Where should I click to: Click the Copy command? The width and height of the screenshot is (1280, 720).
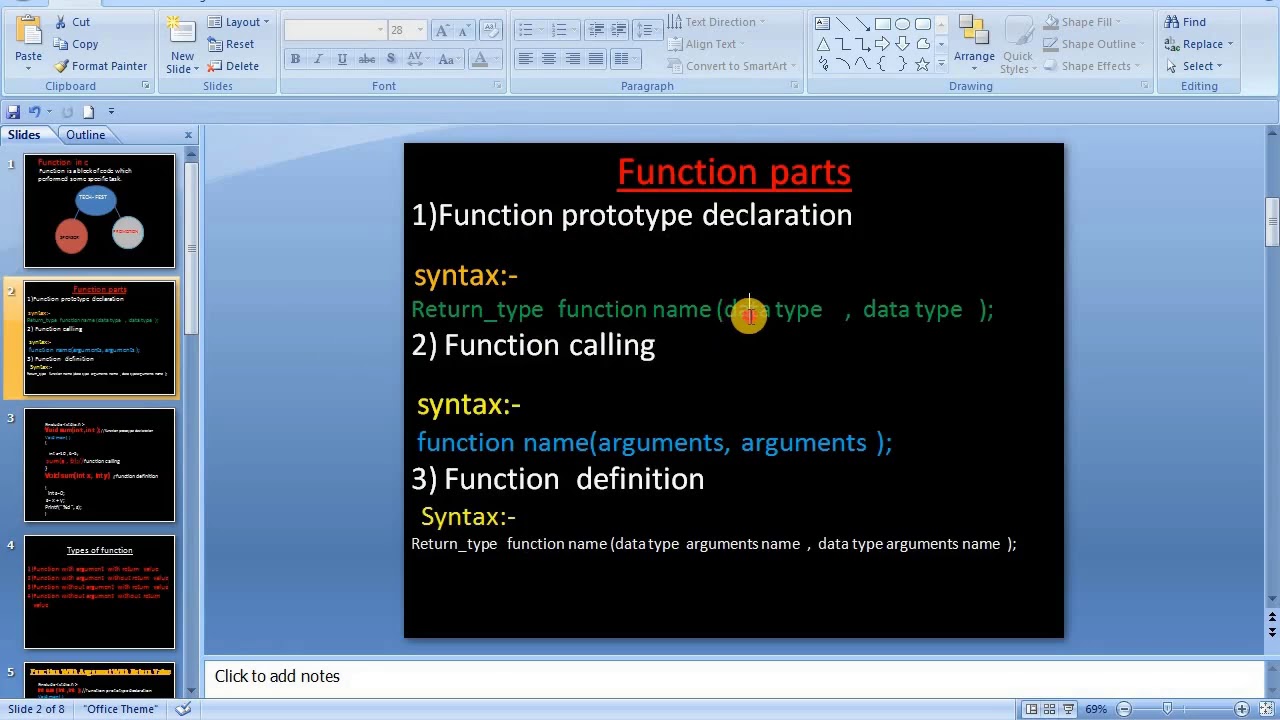pos(76,44)
